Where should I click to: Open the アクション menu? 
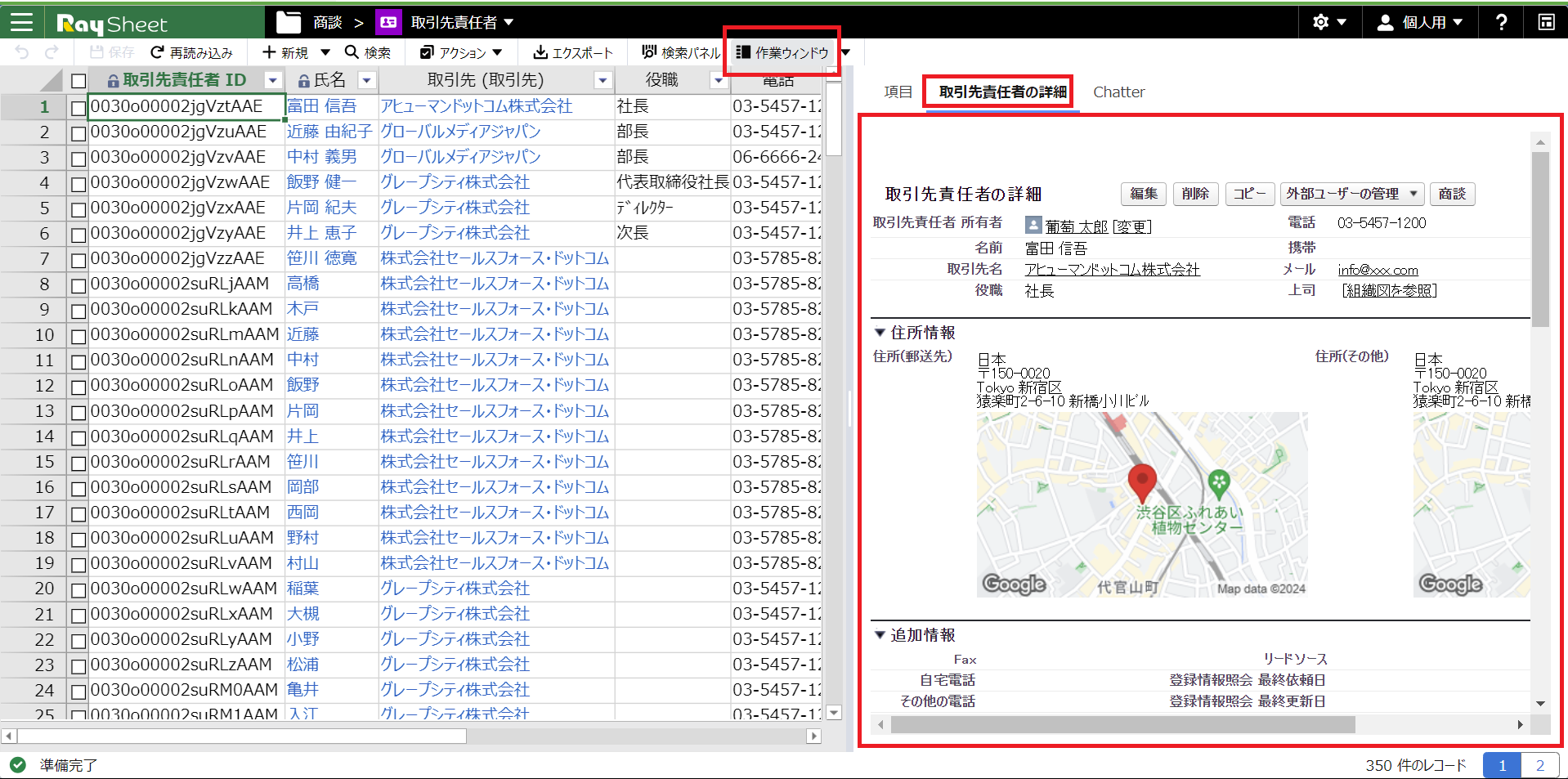click(462, 52)
